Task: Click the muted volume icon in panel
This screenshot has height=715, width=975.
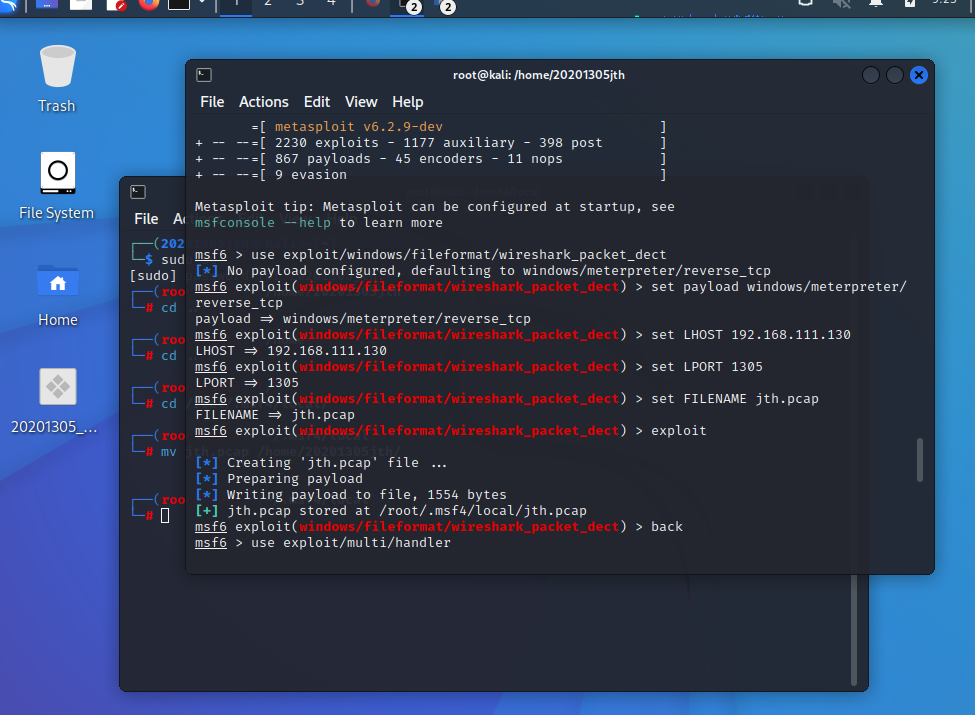Action: (841, 4)
